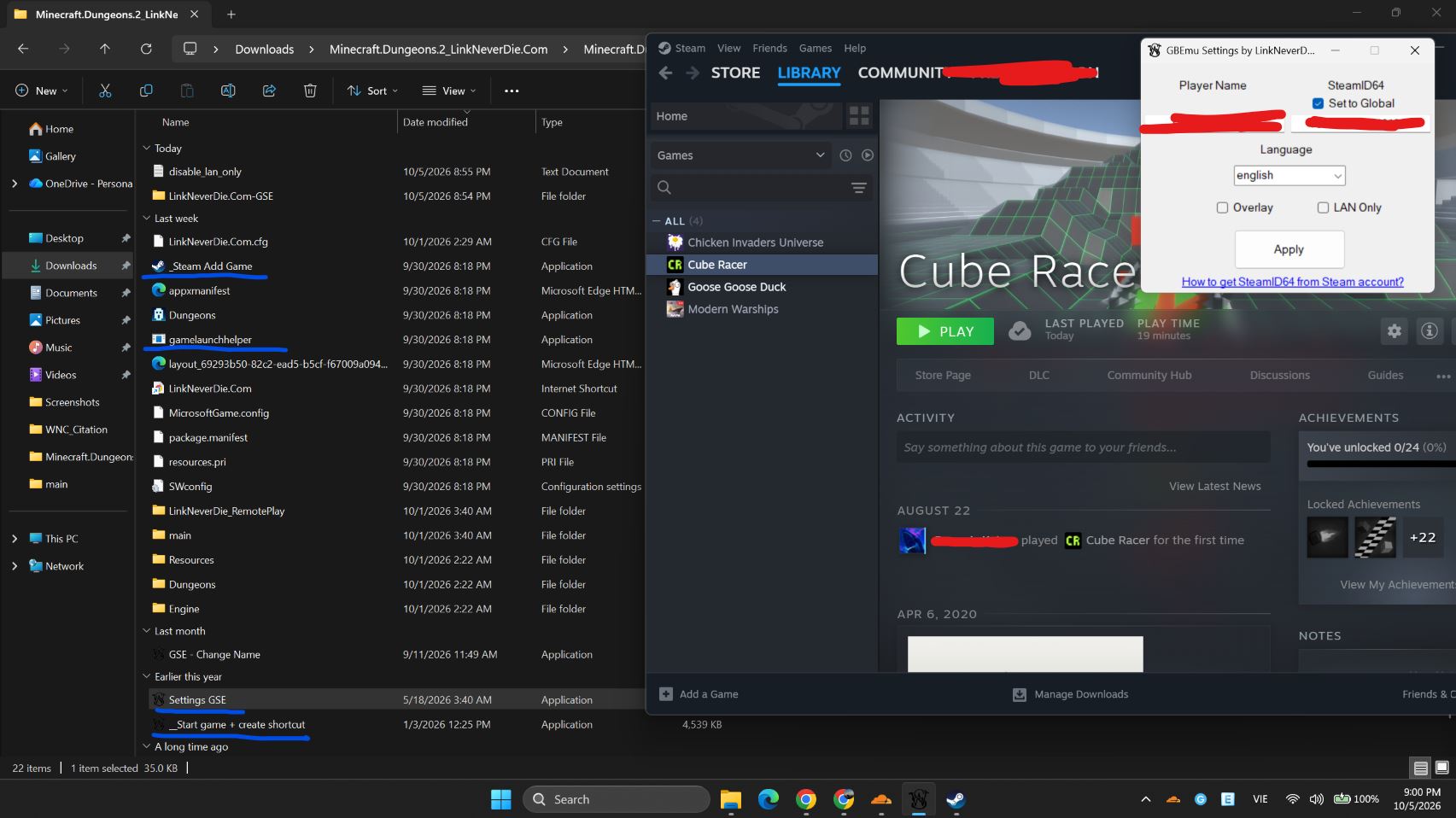Open the Steam View menu

(x=728, y=49)
